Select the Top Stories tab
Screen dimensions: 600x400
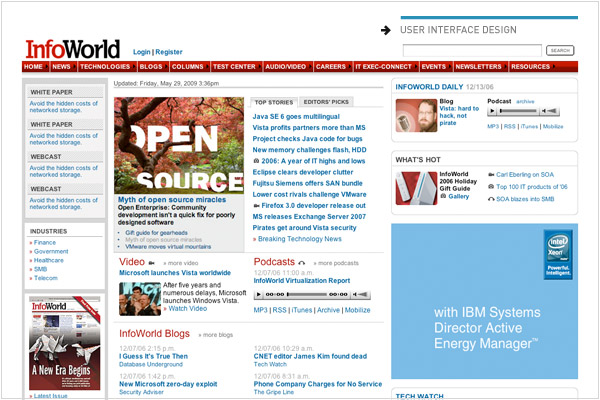(x=273, y=102)
